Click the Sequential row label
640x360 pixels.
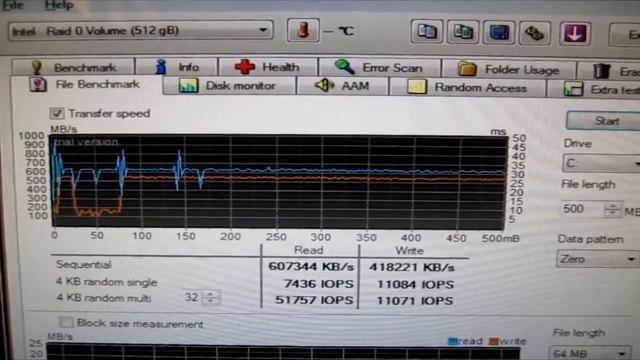point(84,264)
